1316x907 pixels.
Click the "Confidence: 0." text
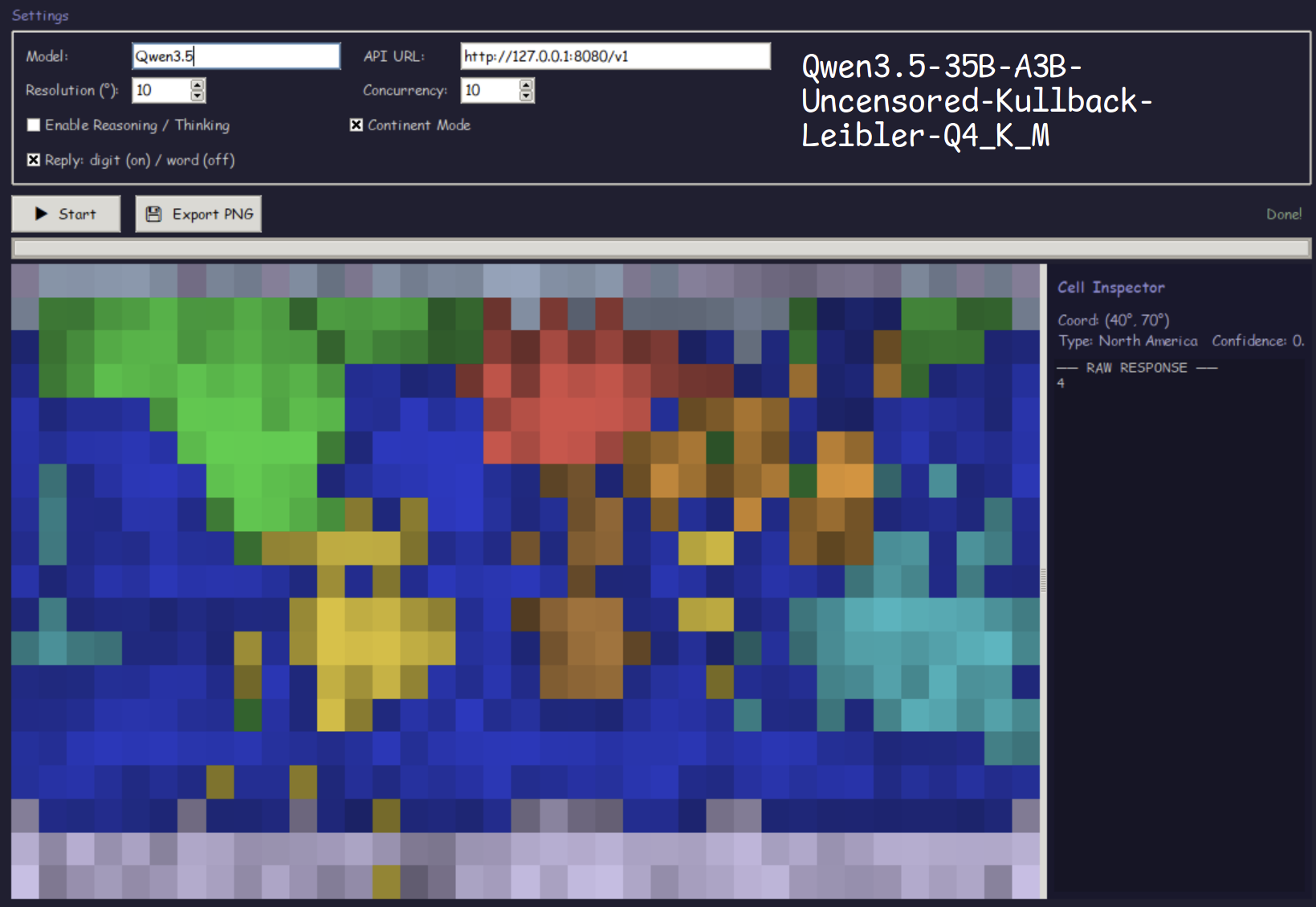click(1258, 341)
